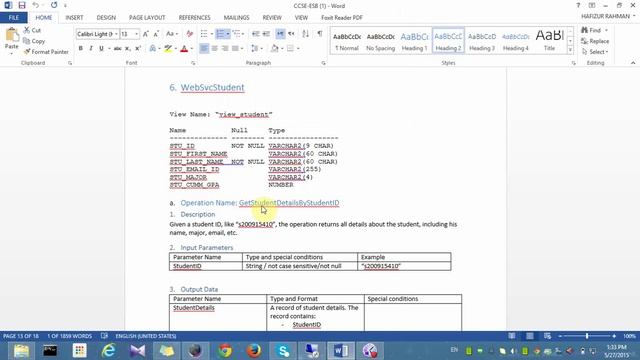Apply the No Spacing style
The width and height of the screenshot is (640, 360).
click(380, 41)
